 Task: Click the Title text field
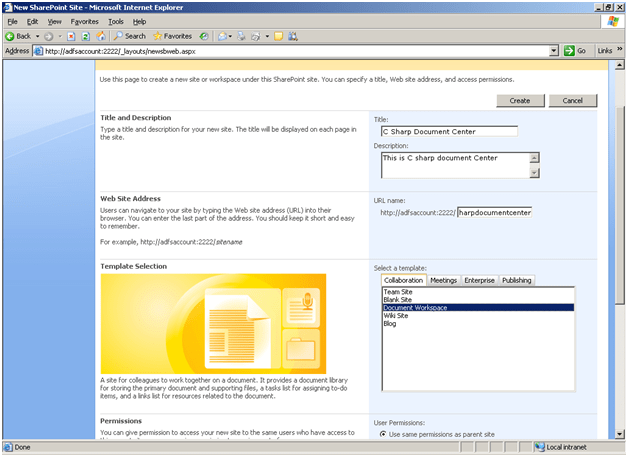tap(449, 131)
